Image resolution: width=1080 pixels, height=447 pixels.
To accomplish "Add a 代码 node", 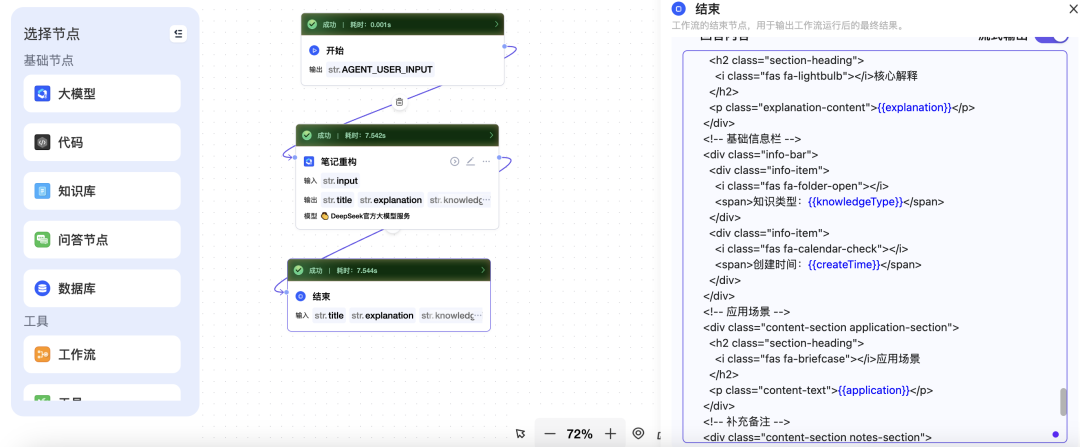I will point(102,143).
